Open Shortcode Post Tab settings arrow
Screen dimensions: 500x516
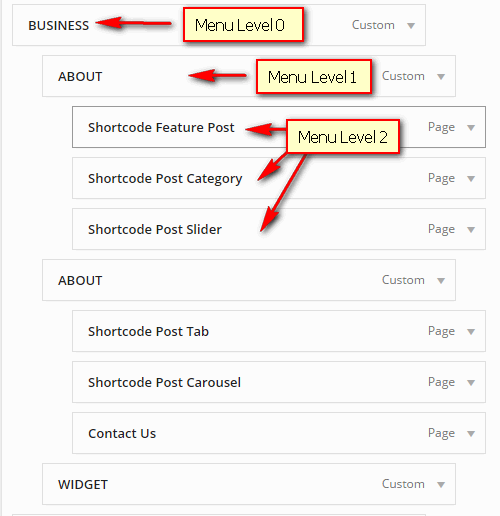471,332
